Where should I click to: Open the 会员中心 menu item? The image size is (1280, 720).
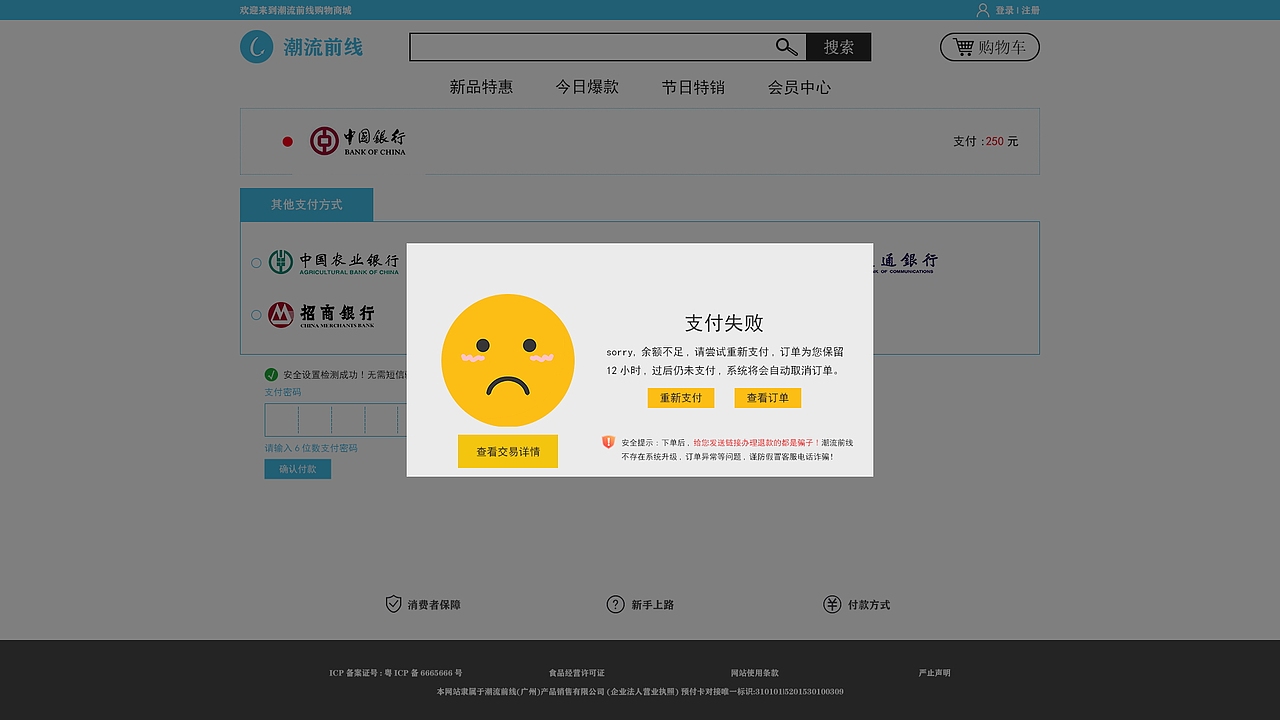point(798,87)
